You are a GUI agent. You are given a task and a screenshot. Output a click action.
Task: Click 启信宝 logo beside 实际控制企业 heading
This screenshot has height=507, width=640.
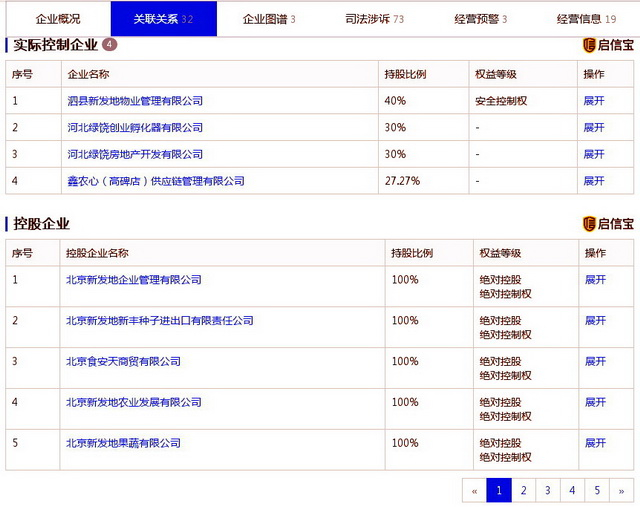click(608, 45)
